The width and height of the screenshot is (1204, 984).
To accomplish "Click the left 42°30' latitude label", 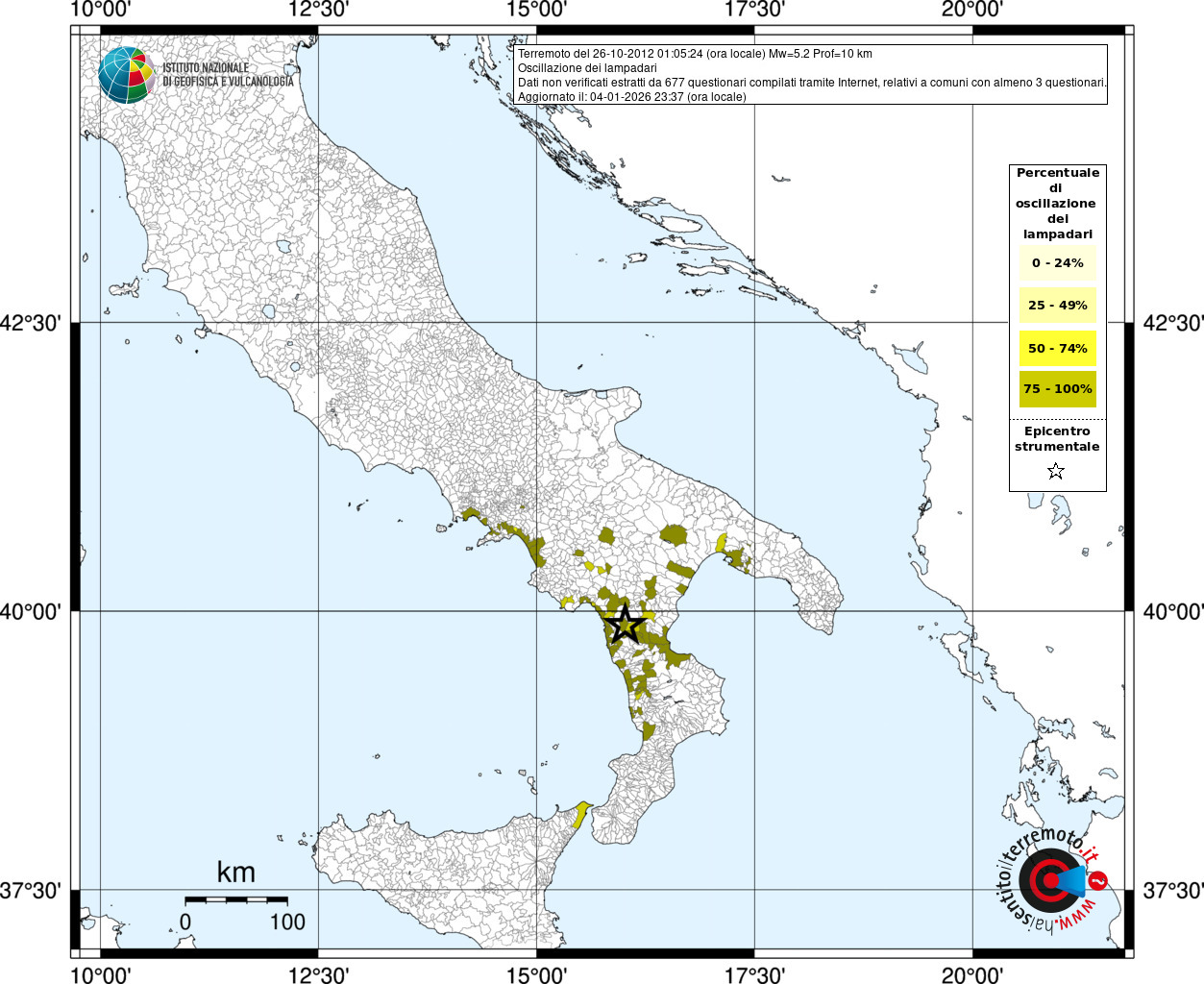I will pyautogui.click(x=31, y=323).
